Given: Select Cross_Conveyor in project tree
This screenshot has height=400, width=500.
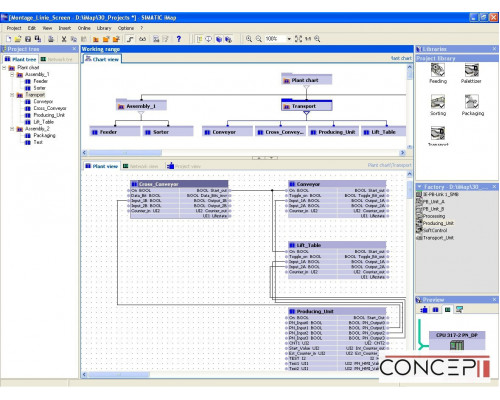Looking at the screenshot, I should pos(50,108).
